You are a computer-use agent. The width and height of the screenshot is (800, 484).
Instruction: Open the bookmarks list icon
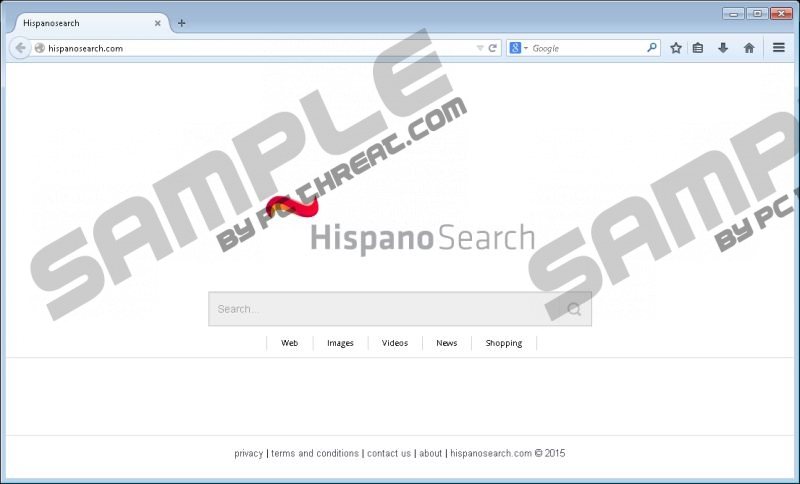point(699,48)
